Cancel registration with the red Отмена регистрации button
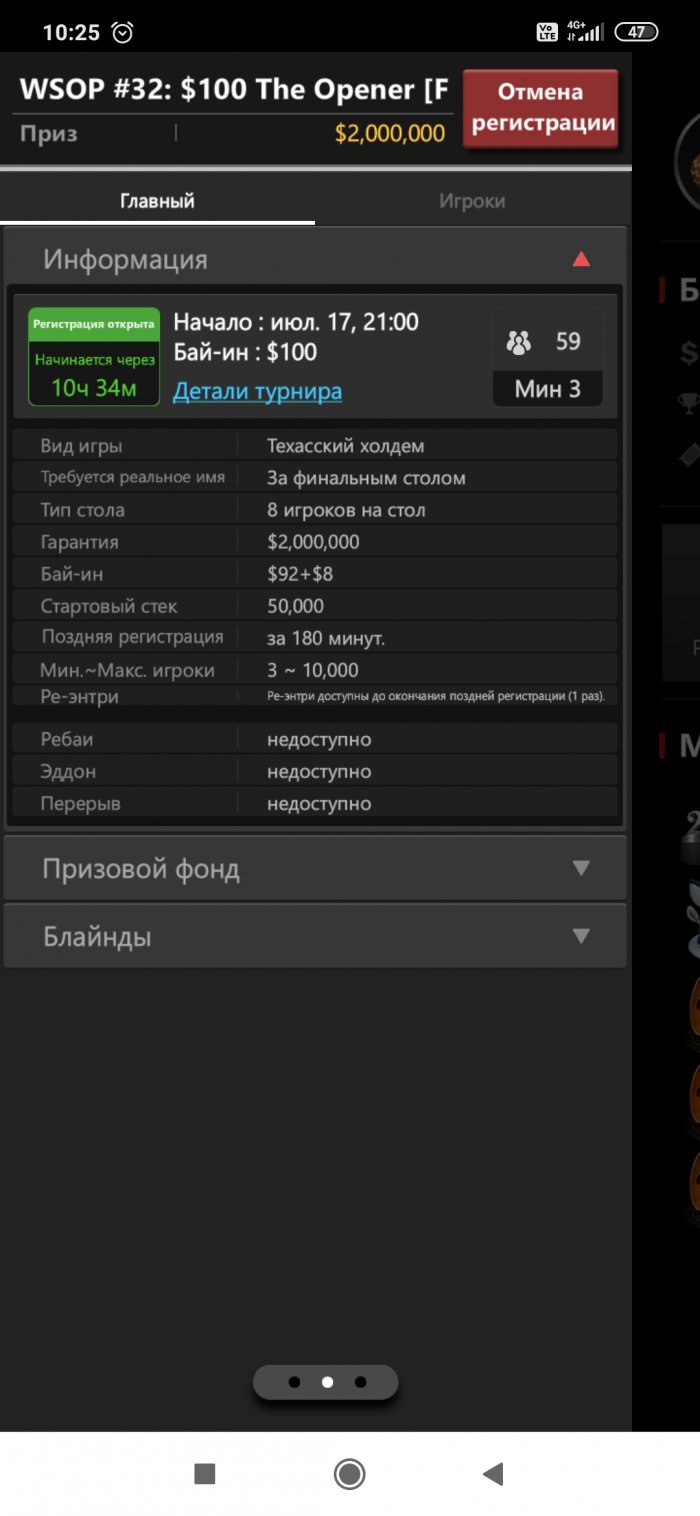The height and width of the screenshot is (1516, 700). [540, 108]
